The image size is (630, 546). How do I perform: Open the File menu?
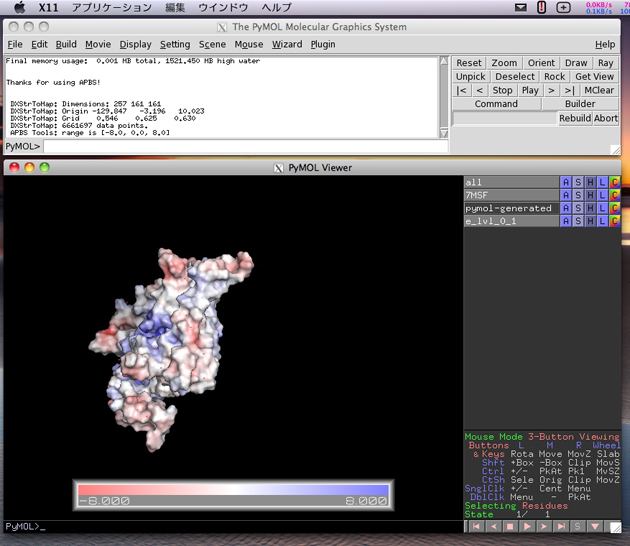[15, 44]
